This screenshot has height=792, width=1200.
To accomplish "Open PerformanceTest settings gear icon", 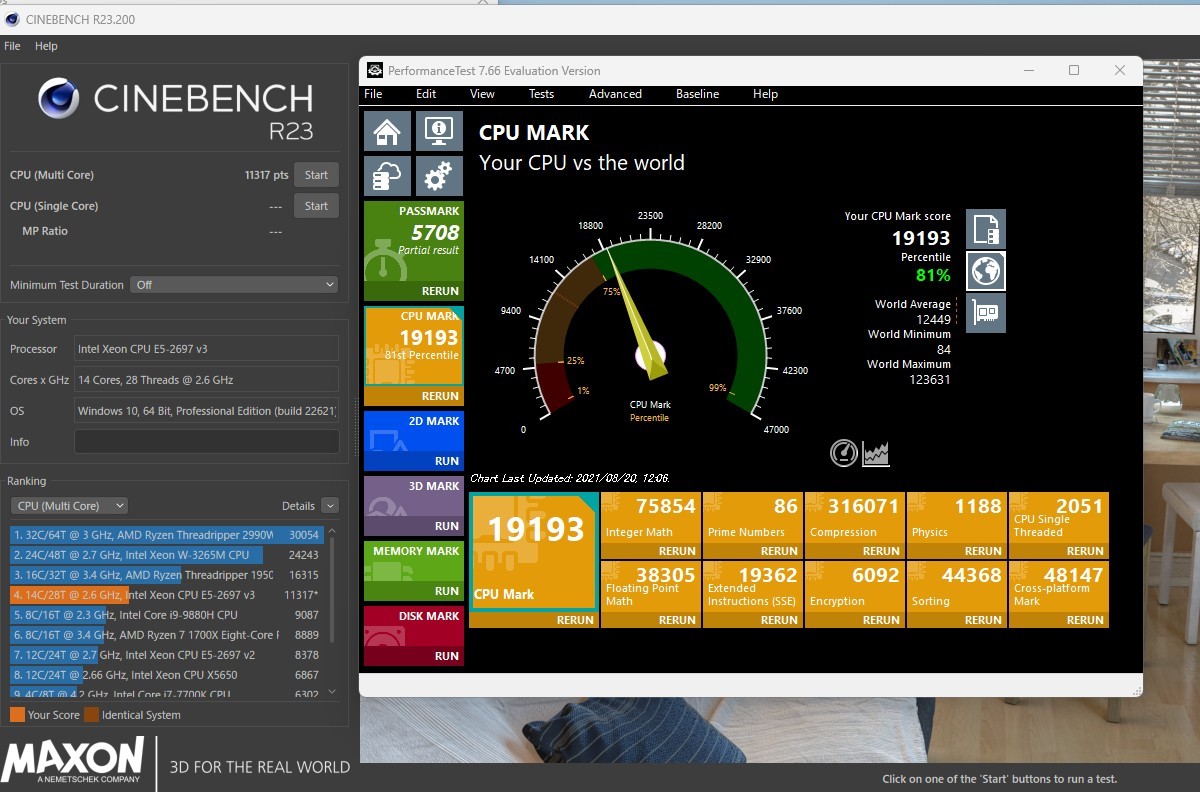I will point(439,176).
